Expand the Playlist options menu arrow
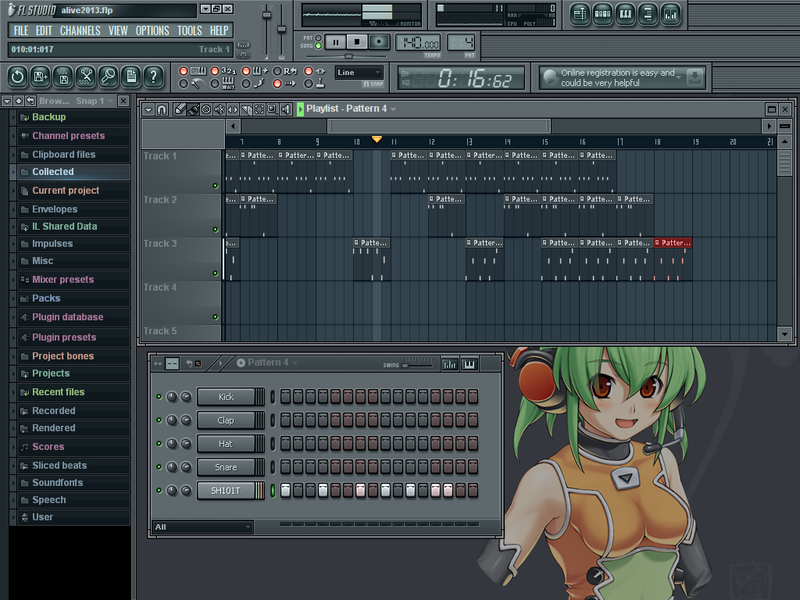This screenshot has width=800, height=600. tap(148, 109)
